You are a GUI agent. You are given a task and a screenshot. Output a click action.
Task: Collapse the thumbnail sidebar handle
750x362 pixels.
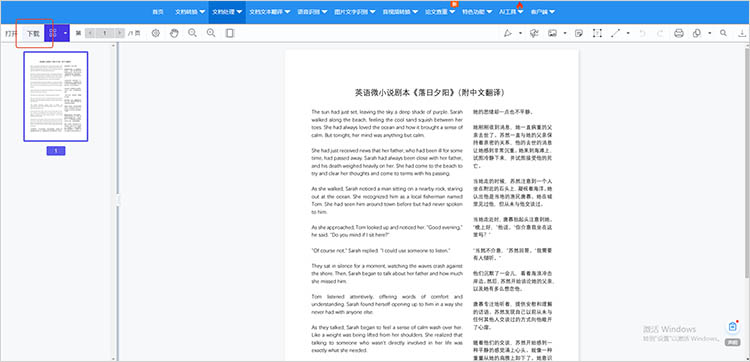point(117,200)
